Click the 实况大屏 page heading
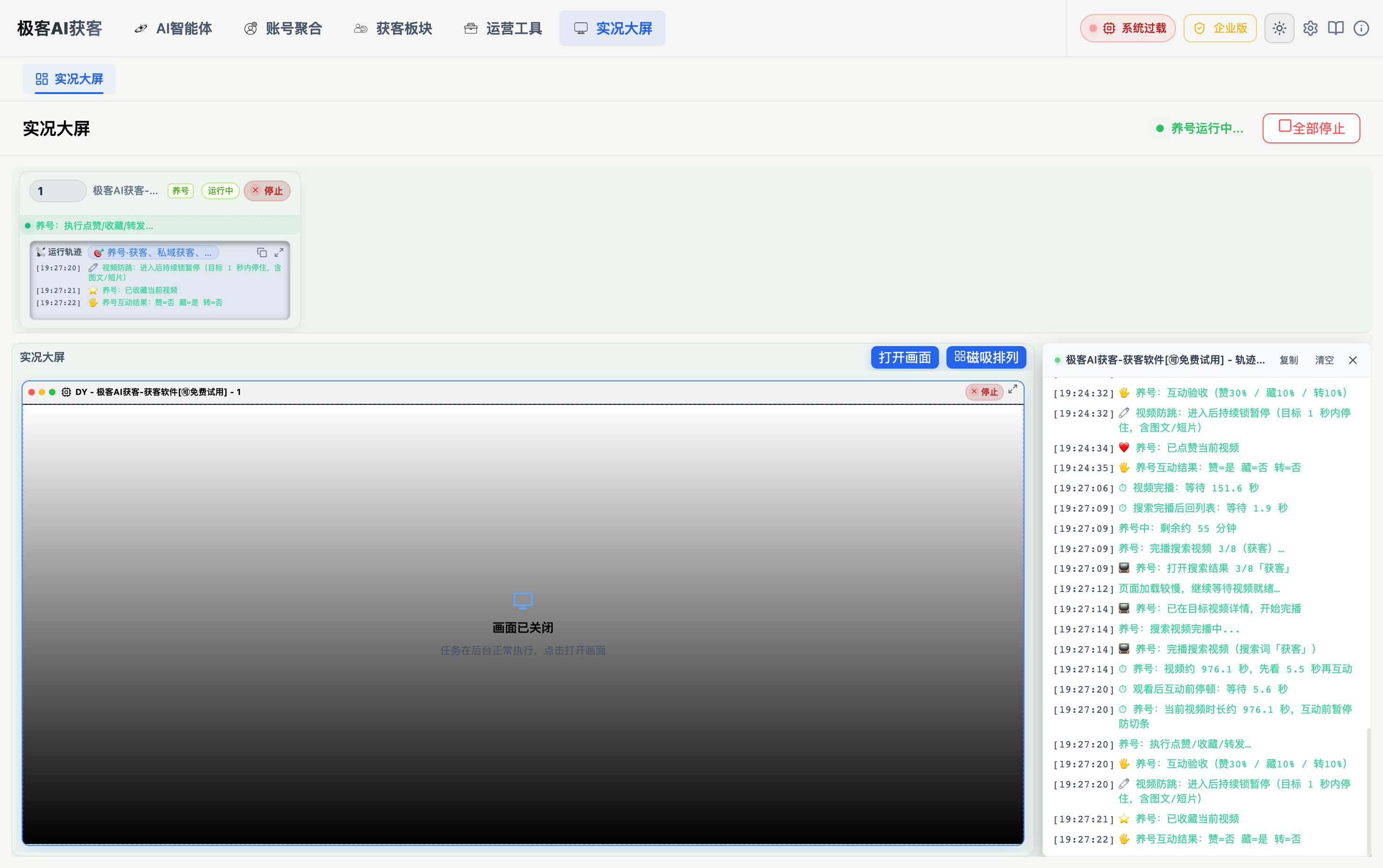This screenshot has height=868, width=1383. point(56,128)
